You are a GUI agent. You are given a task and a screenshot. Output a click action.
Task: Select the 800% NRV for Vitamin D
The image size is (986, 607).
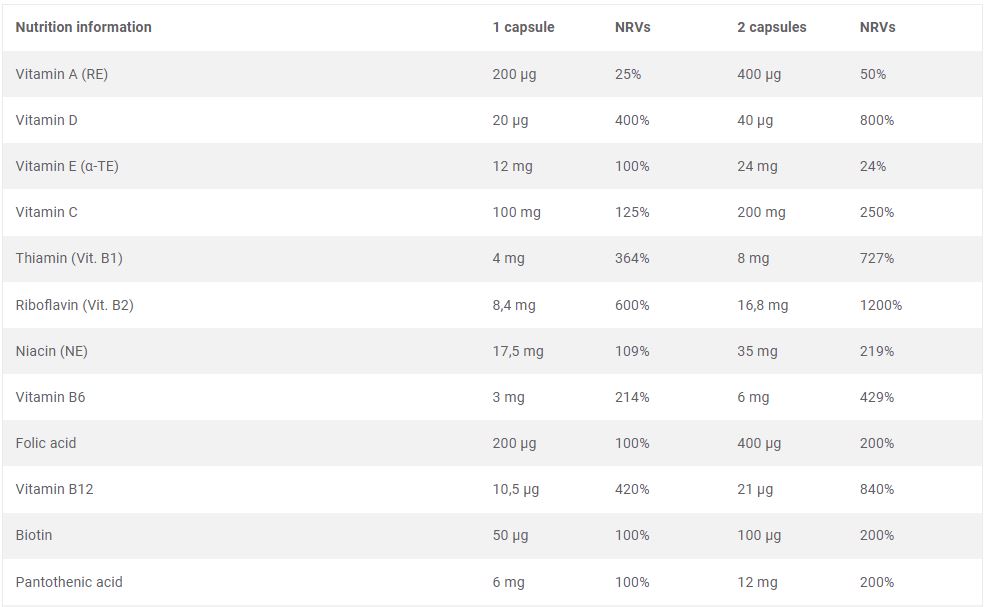[x=877, y=120]
